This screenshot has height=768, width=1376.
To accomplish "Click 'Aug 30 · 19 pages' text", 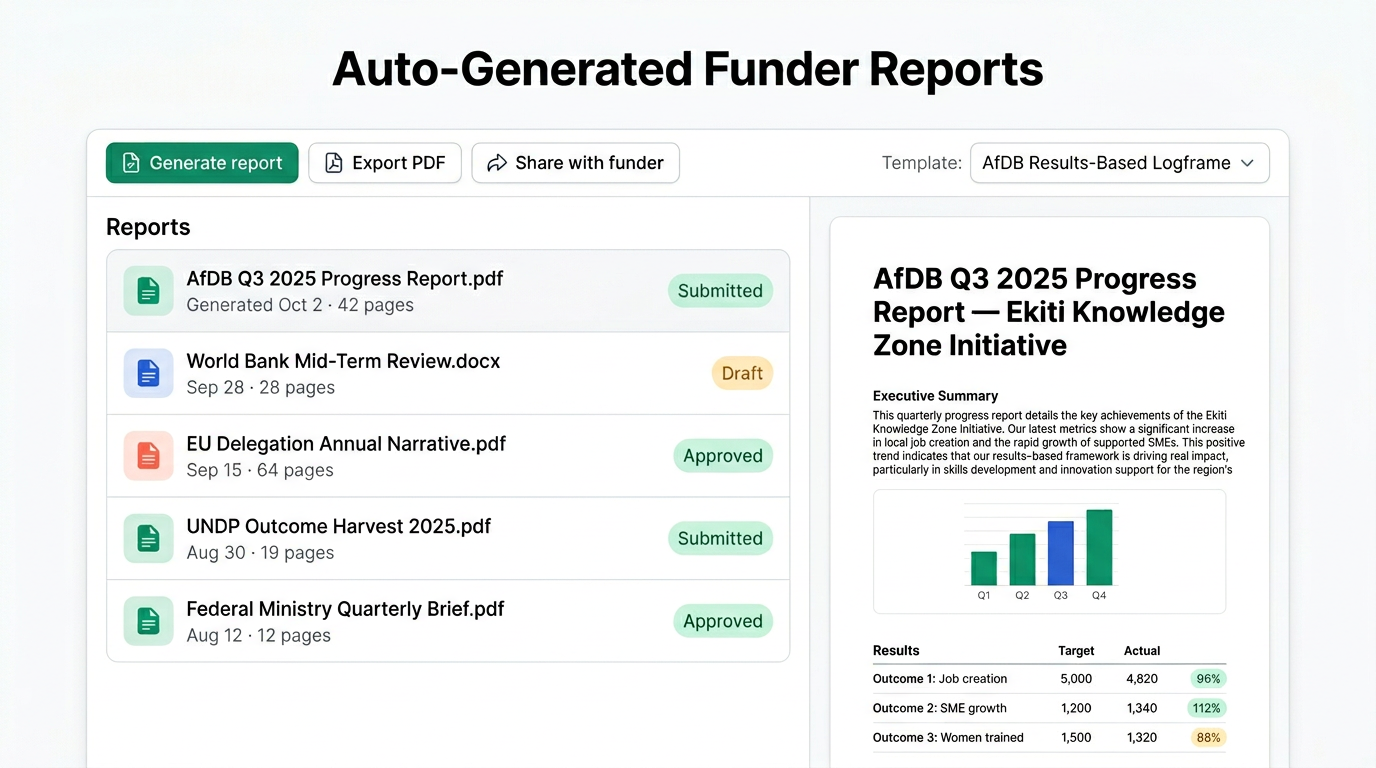I will 260,553.
